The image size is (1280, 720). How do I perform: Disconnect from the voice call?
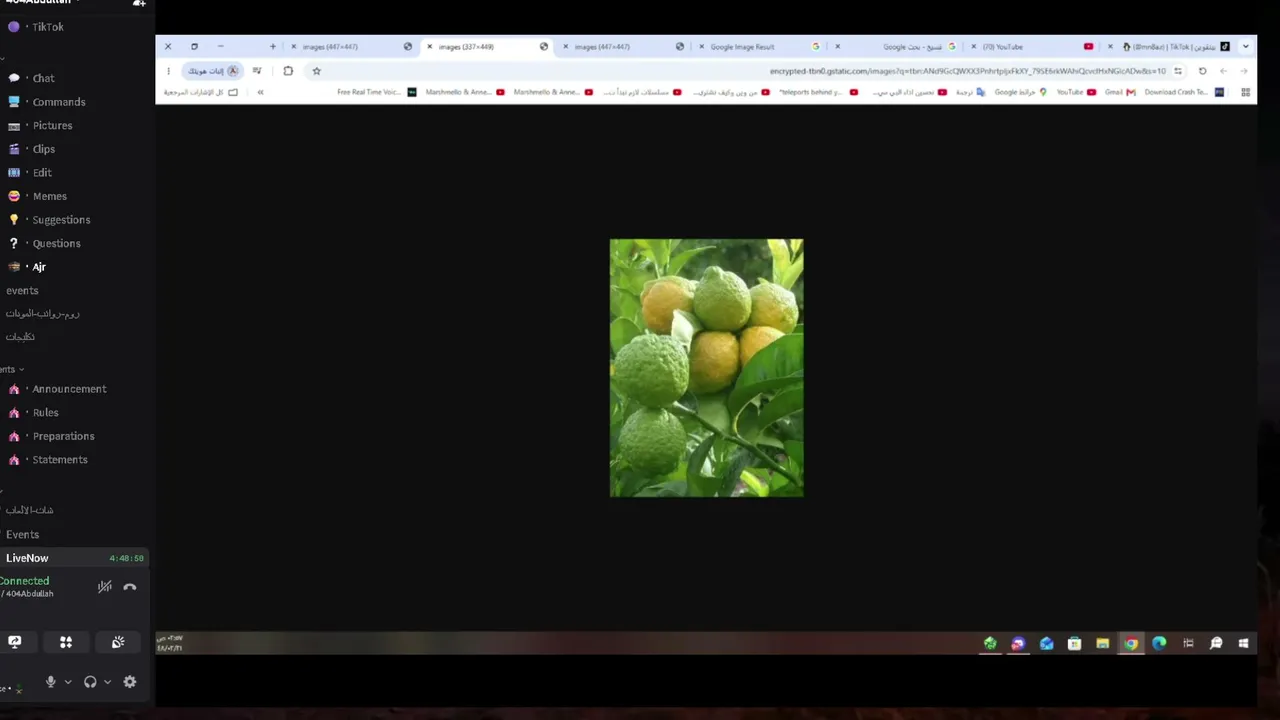(x=130, y=587)
